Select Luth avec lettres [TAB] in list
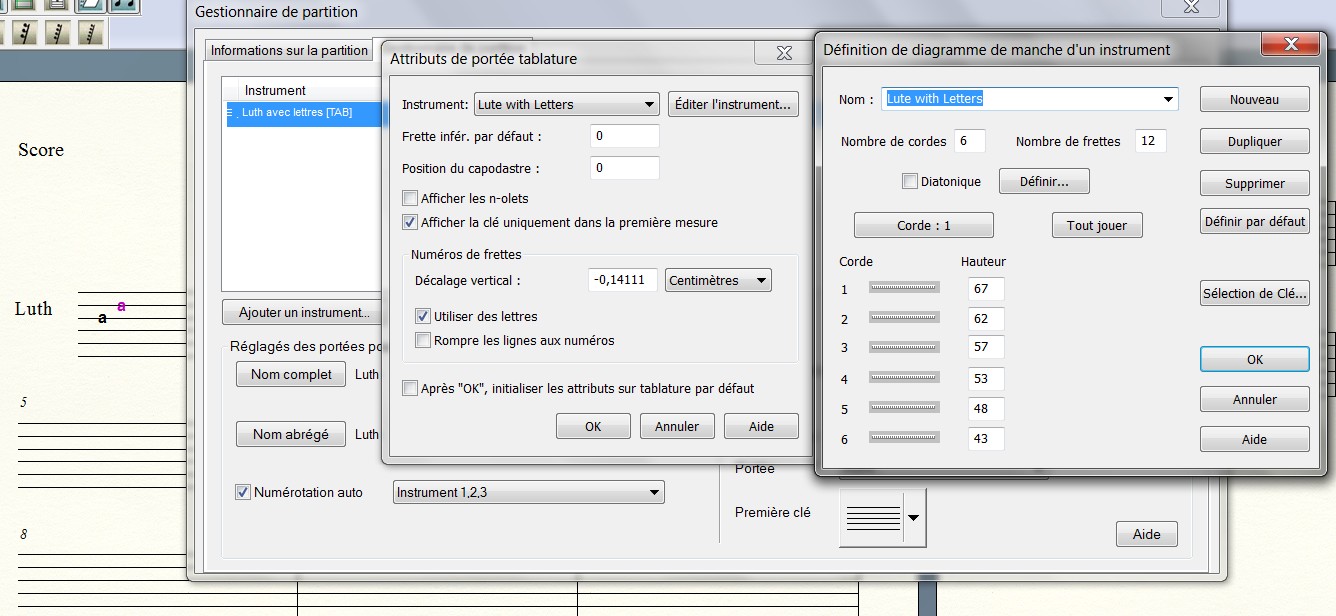1336x616 pixels. click(297, 113)
